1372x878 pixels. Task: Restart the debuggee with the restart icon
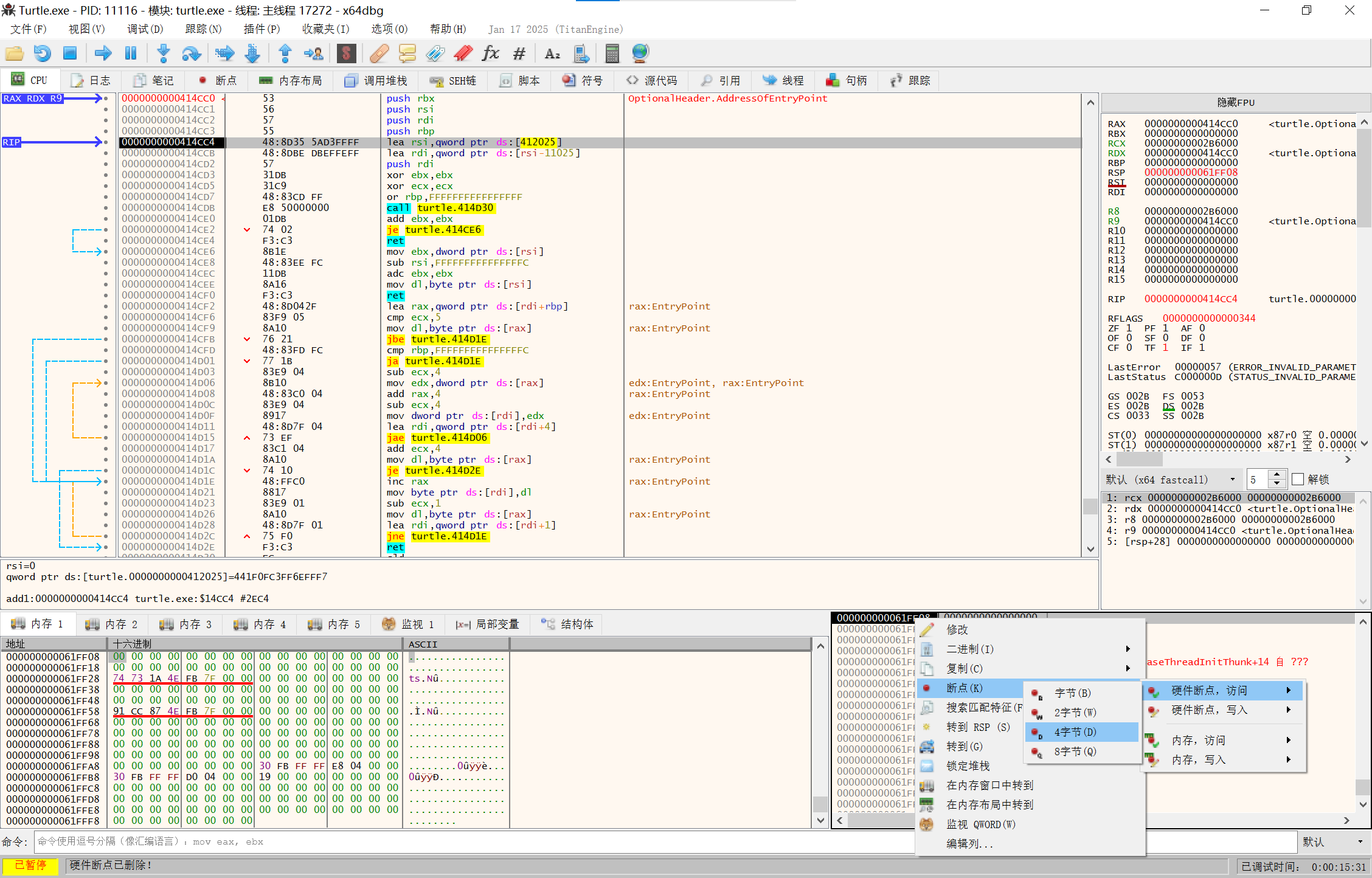[42, 54]
